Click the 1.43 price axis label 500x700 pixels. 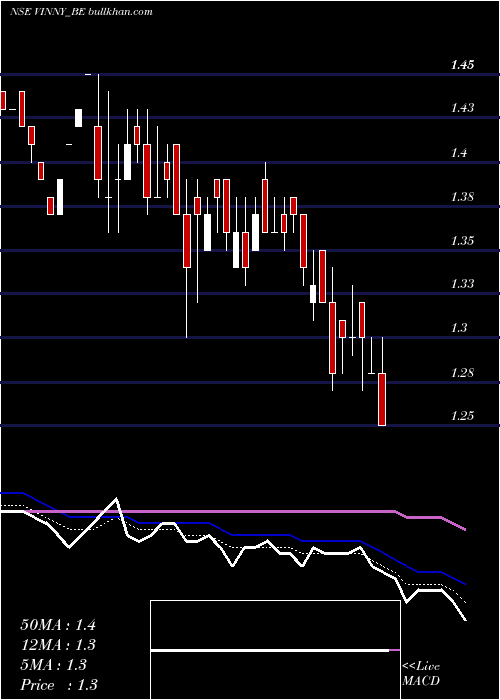[x=462, y=108]
